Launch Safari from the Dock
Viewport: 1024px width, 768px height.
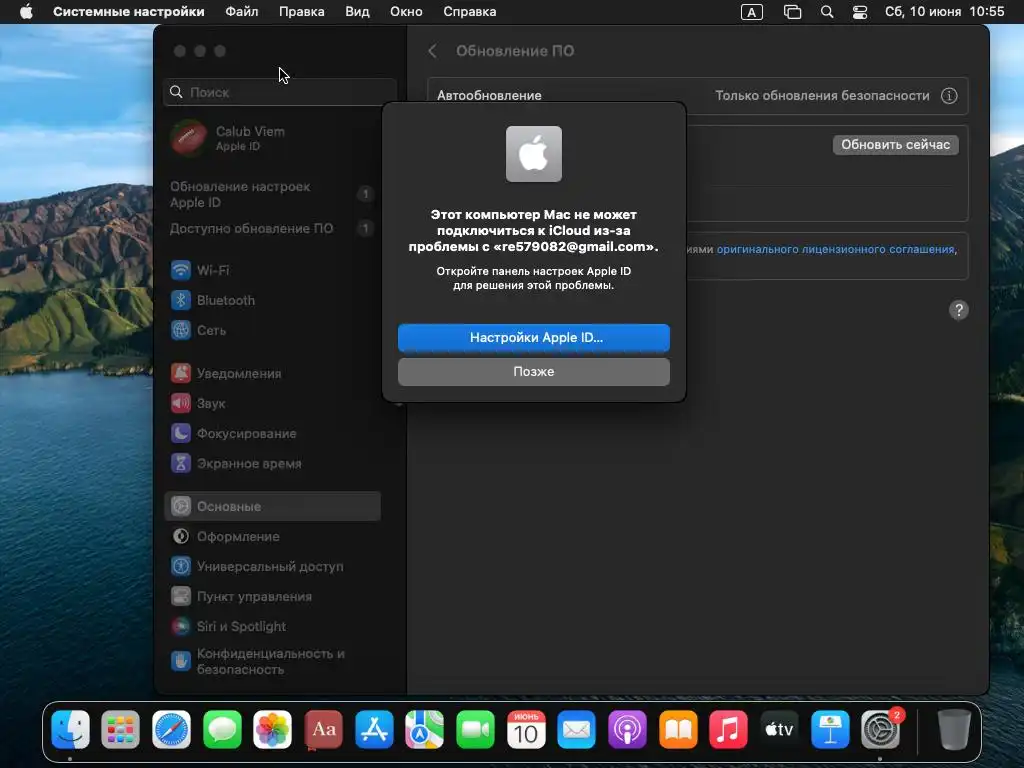pyautogui.click(x=171, y=729)
